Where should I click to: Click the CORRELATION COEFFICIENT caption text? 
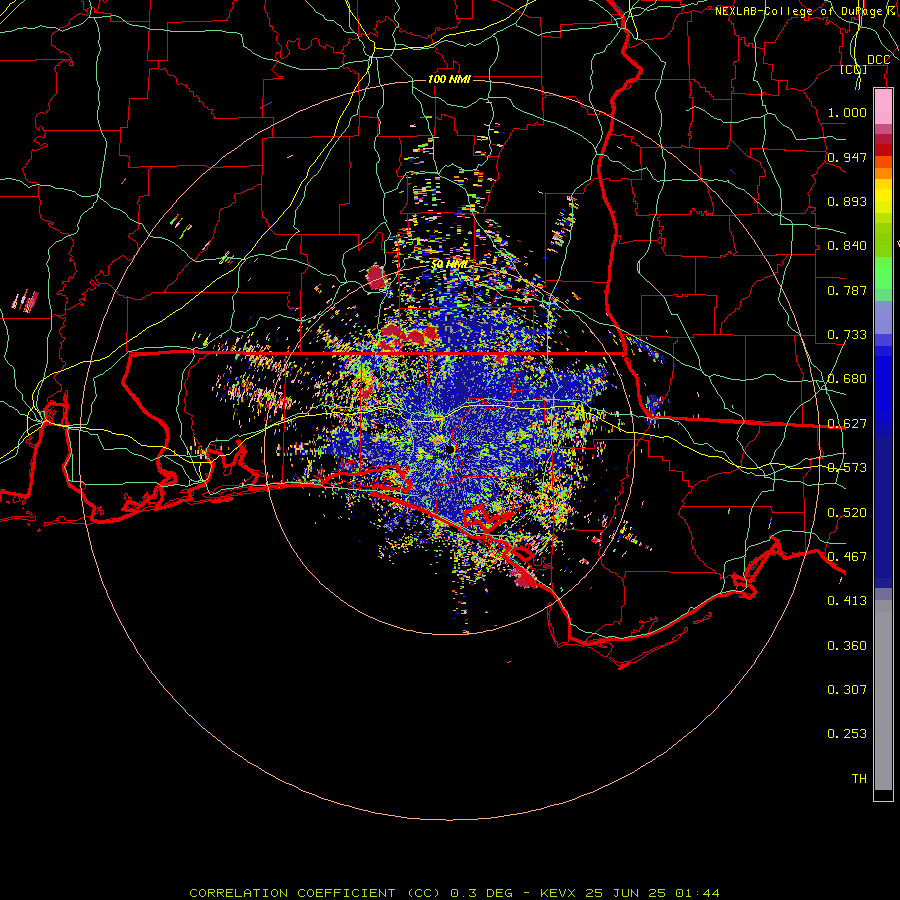[x=292, y=893]
